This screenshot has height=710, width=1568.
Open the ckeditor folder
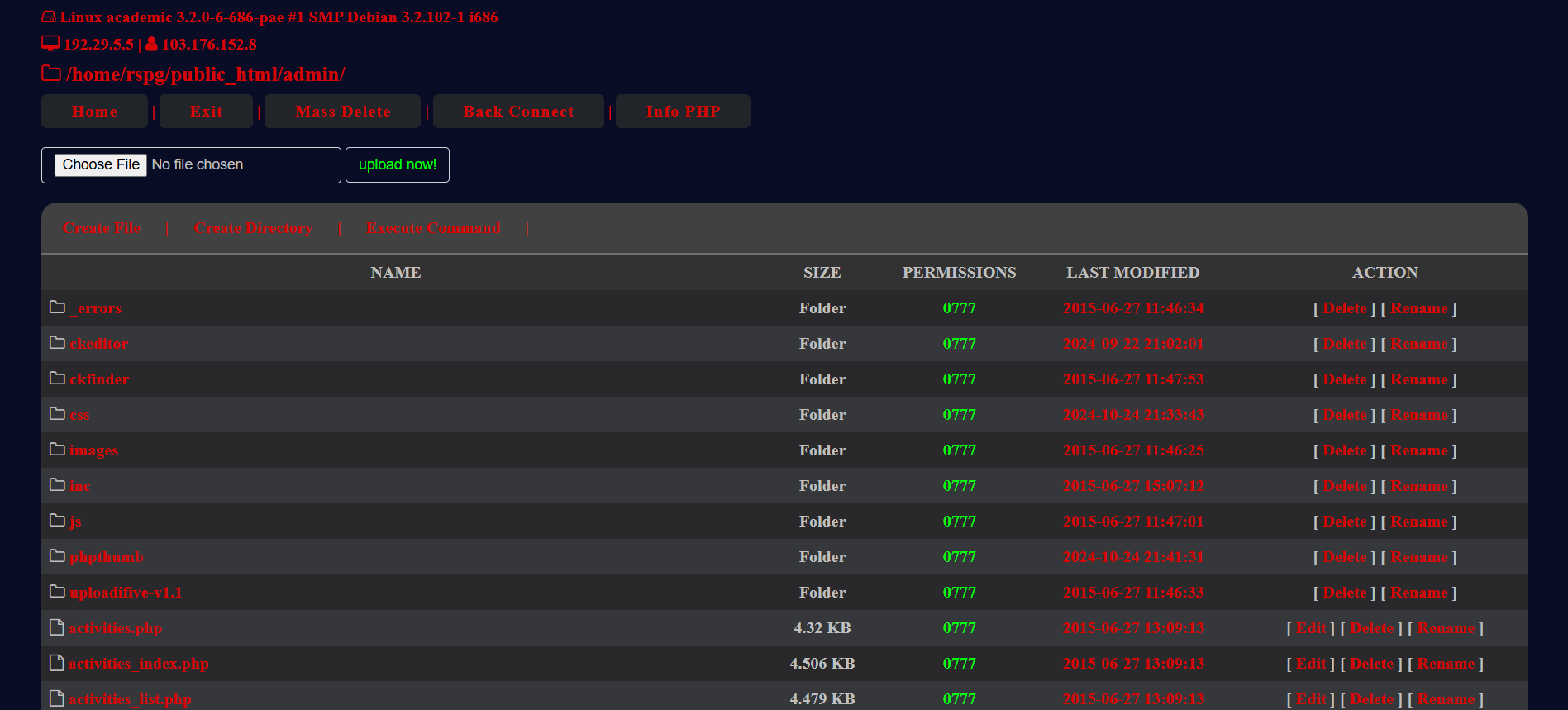[x=99, y=344]
